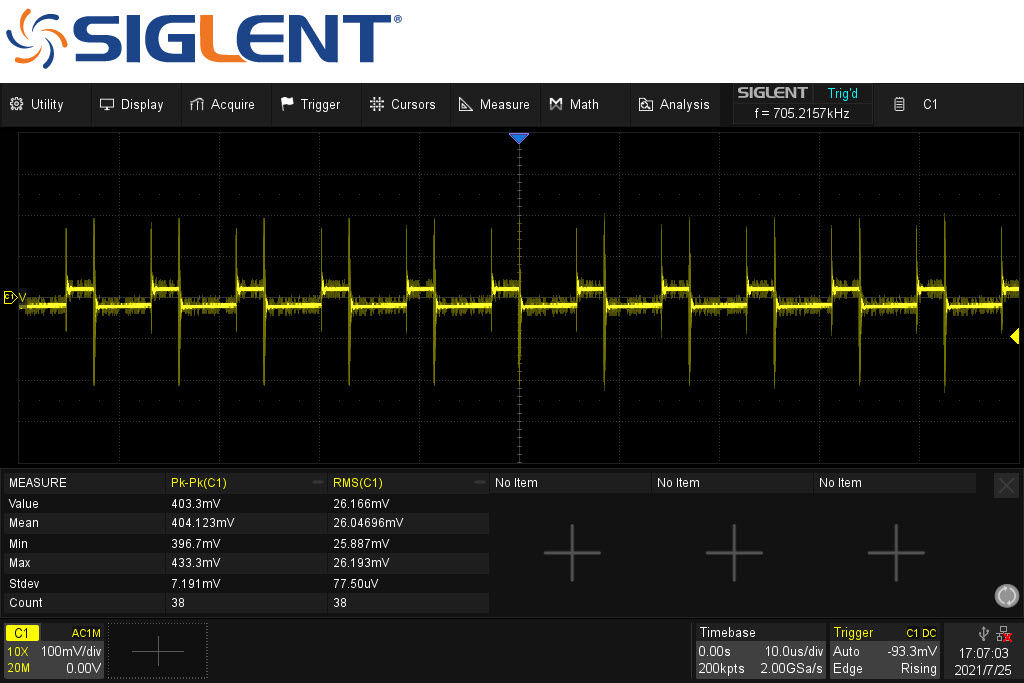Open the Display menu

coord(131,104)
